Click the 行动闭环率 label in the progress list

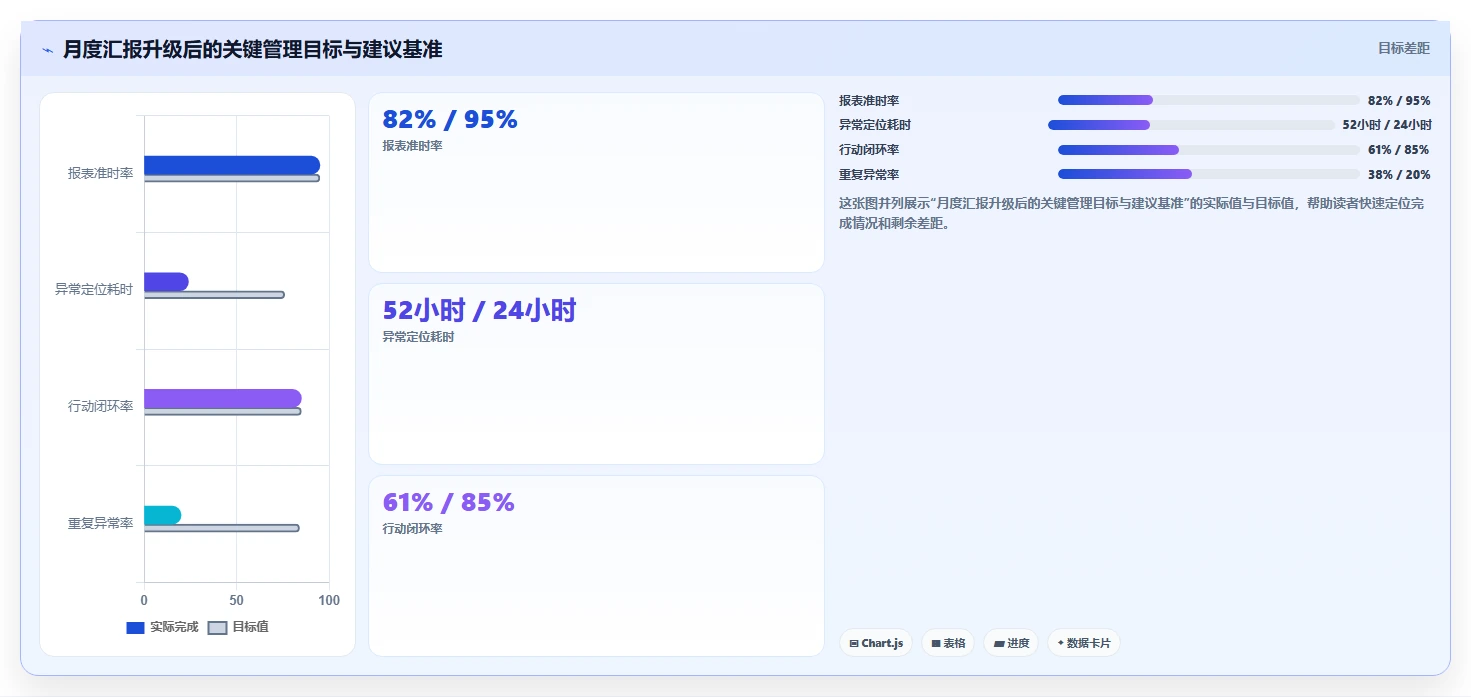click(869, 150)
